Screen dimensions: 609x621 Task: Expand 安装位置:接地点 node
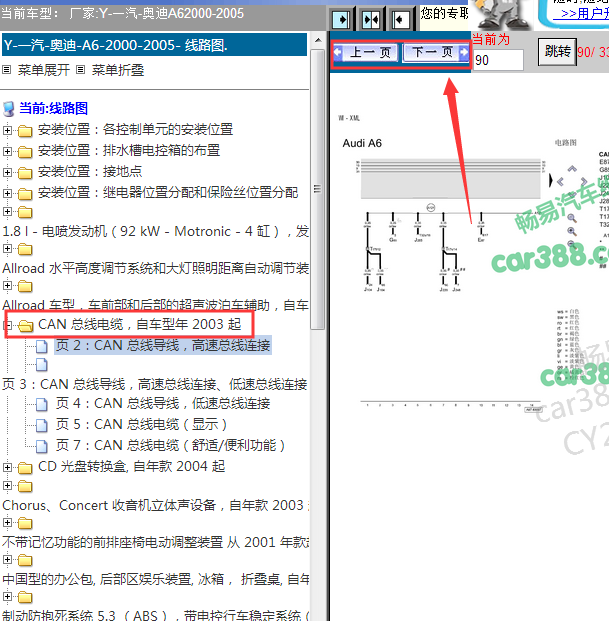pos(7,172)
